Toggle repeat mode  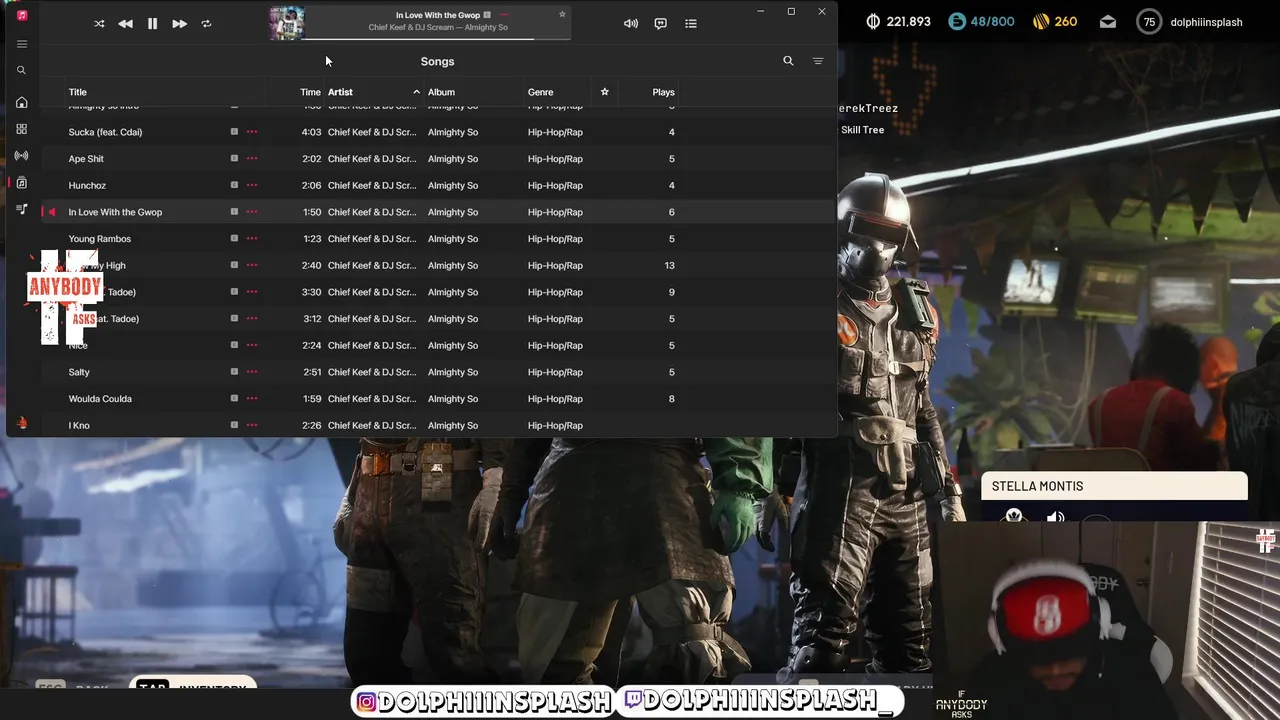point(206,24)
